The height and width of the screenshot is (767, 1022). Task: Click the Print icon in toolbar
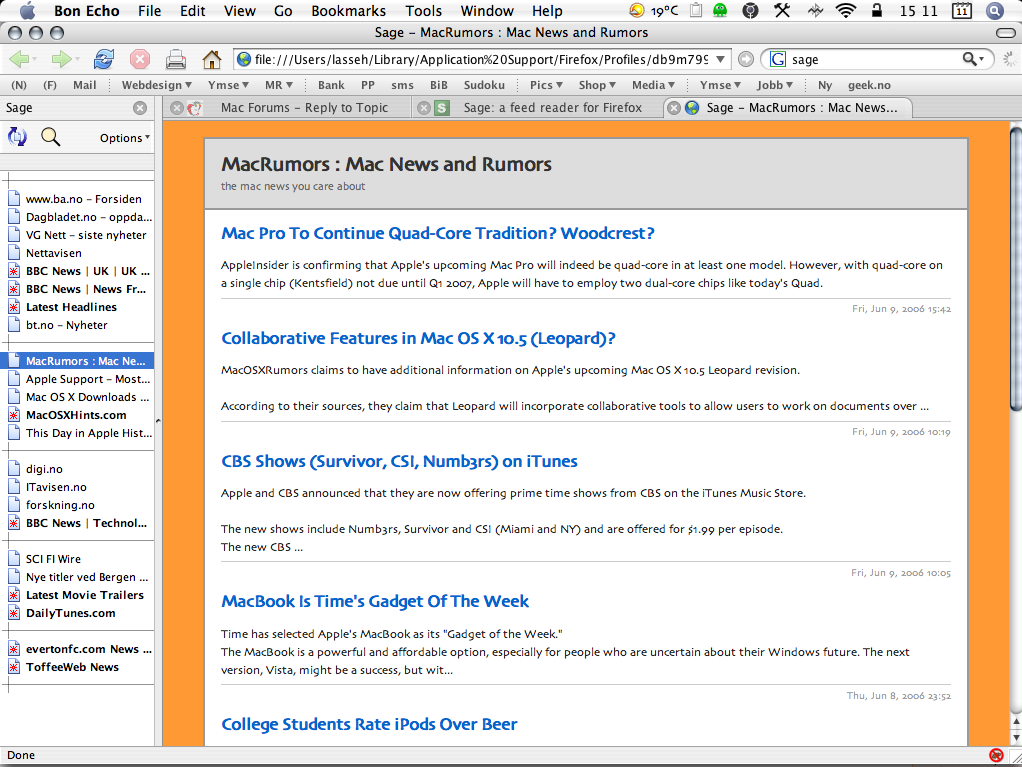click(x=175, y=59)
